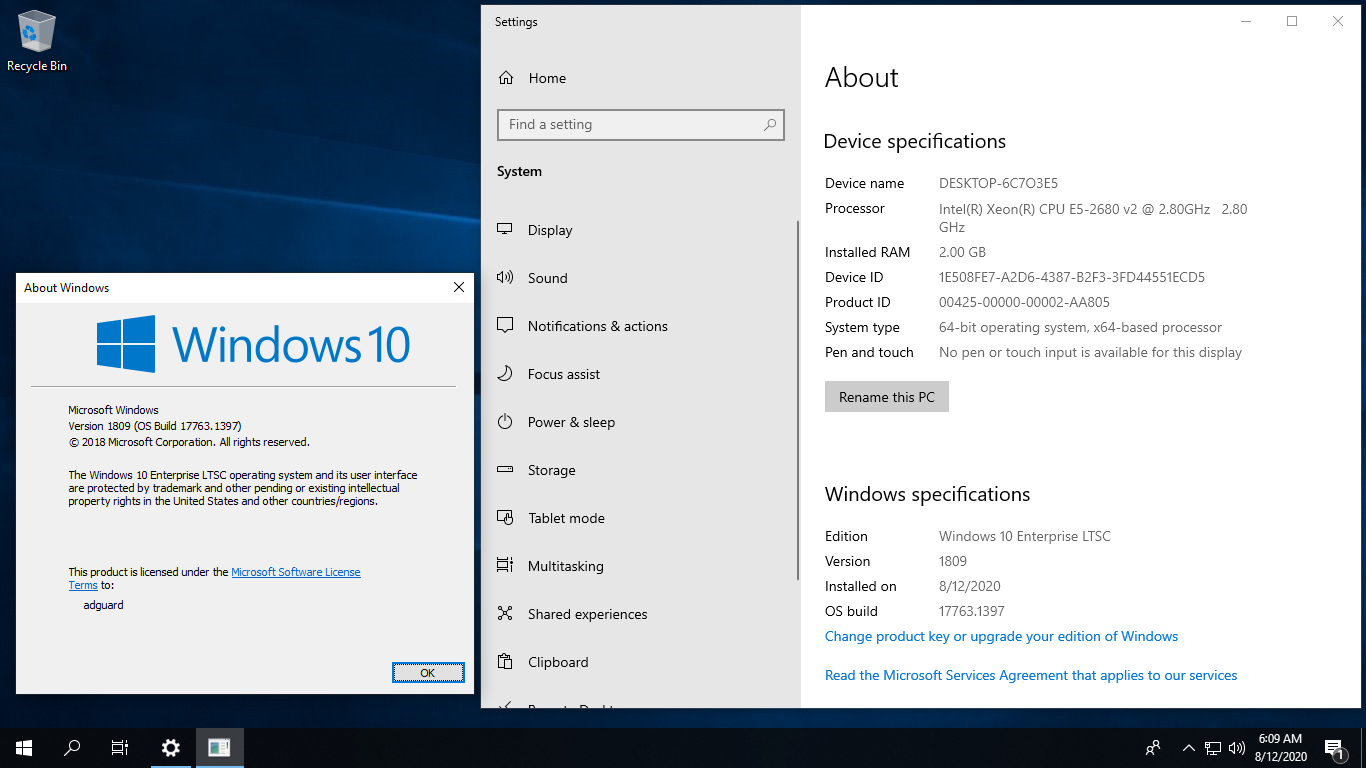Maximize the Settings window
The width and height of the screenshot is (1366, 768).
click(1292, 21)
